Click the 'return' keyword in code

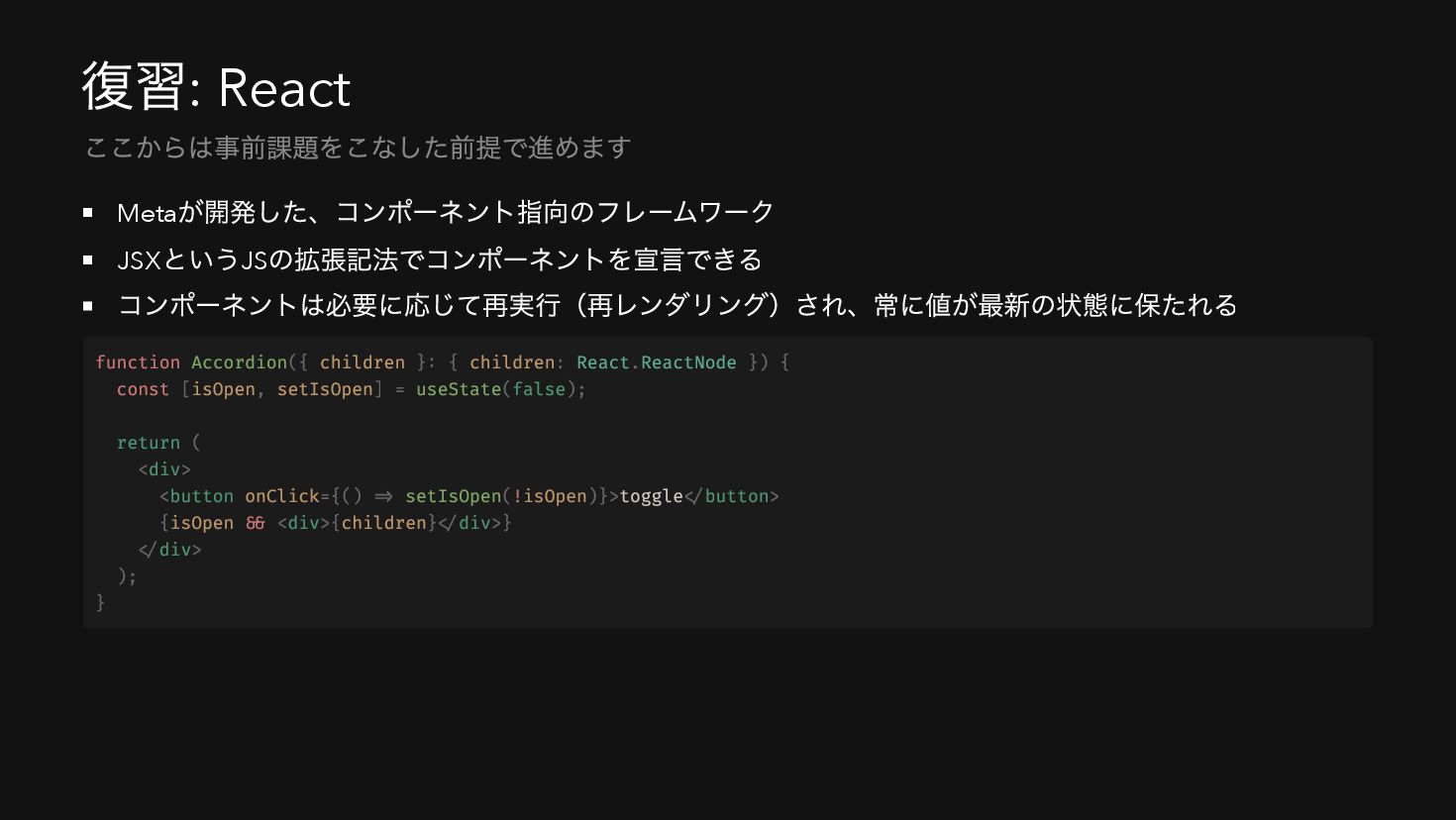point(149,443)
